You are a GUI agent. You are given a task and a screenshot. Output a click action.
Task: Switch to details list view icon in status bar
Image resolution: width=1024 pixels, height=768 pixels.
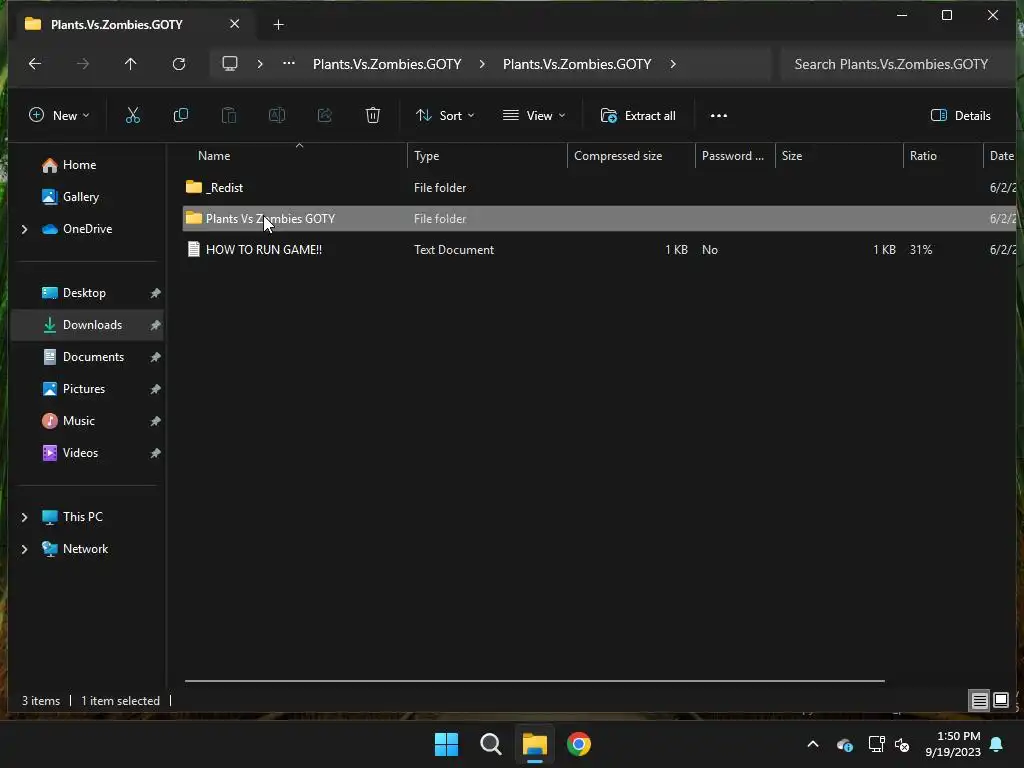980,701
